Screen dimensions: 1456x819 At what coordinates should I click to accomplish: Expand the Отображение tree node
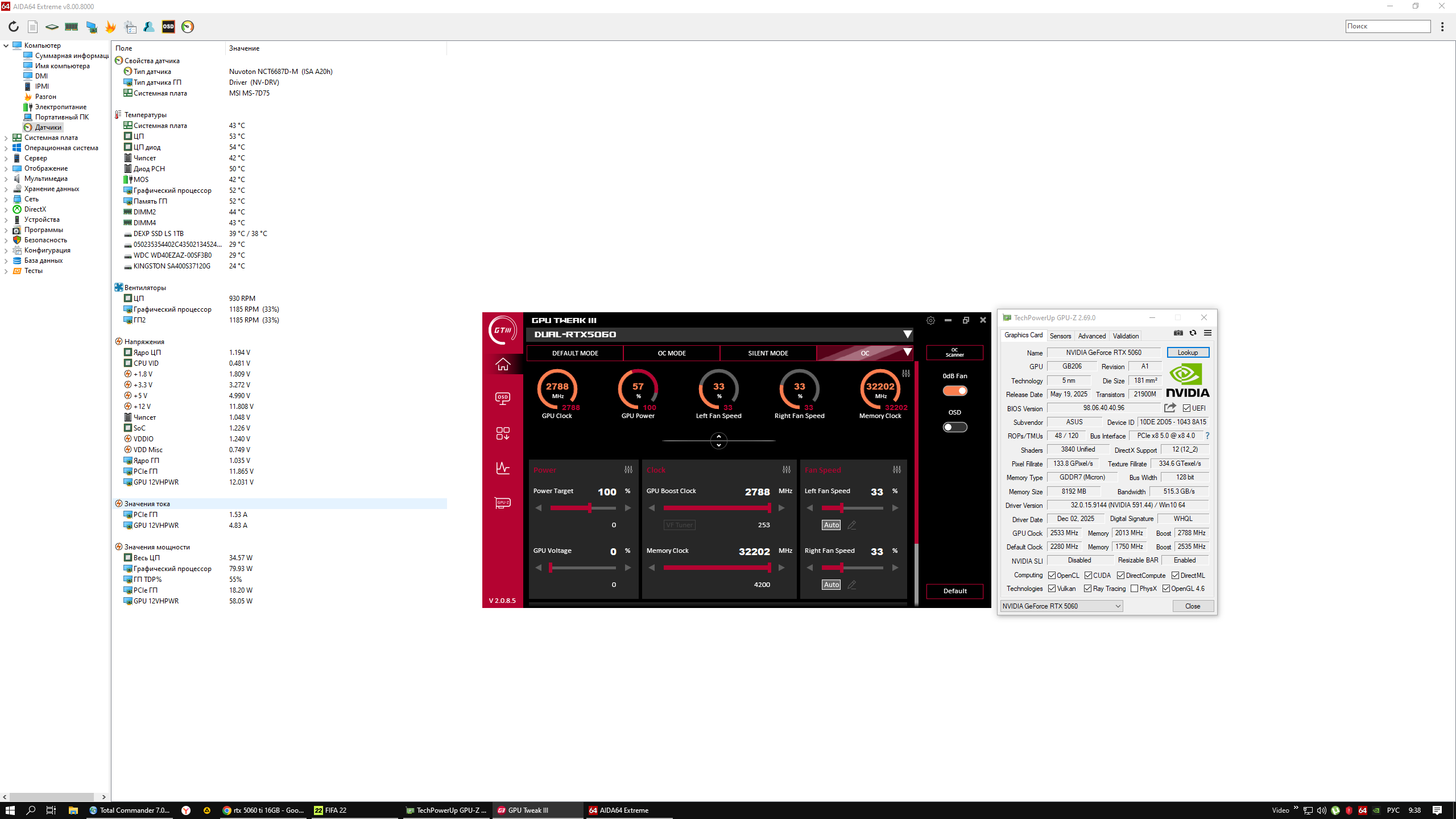coord(6,168)
